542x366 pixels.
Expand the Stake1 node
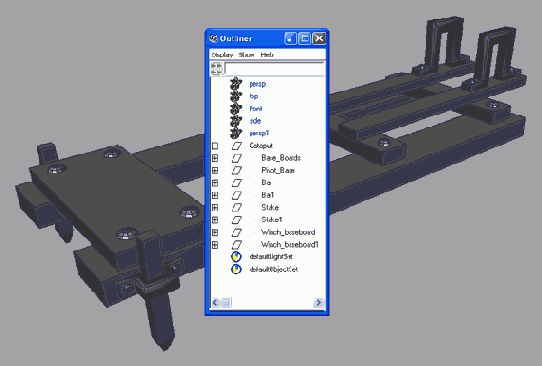click(215, 220)
